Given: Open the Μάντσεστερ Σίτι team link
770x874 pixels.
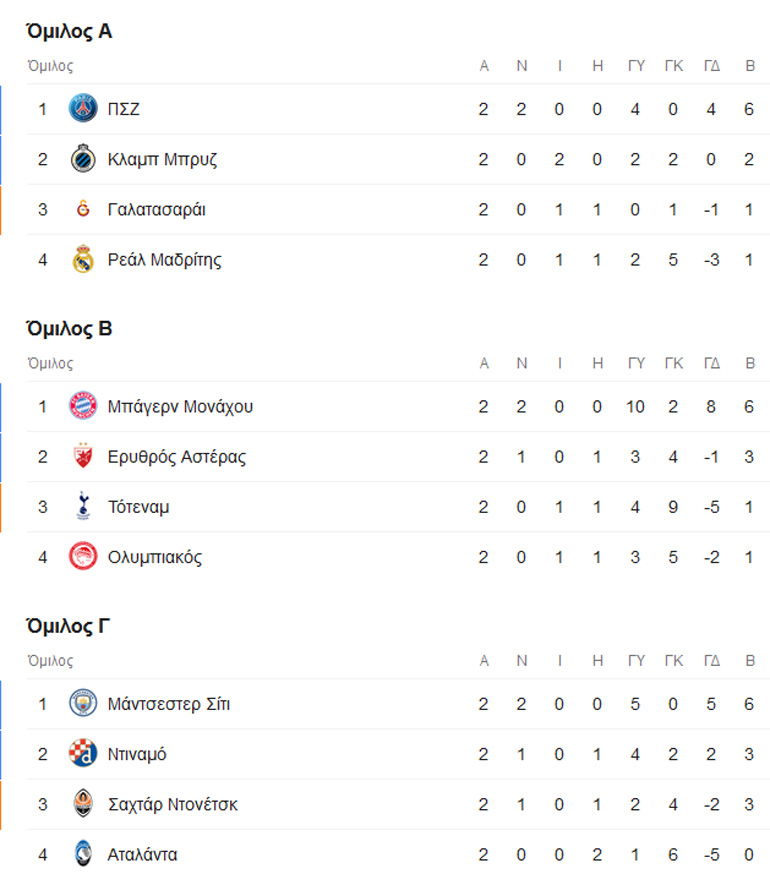Looking at the screenshot, I should (x=169, y=704).
